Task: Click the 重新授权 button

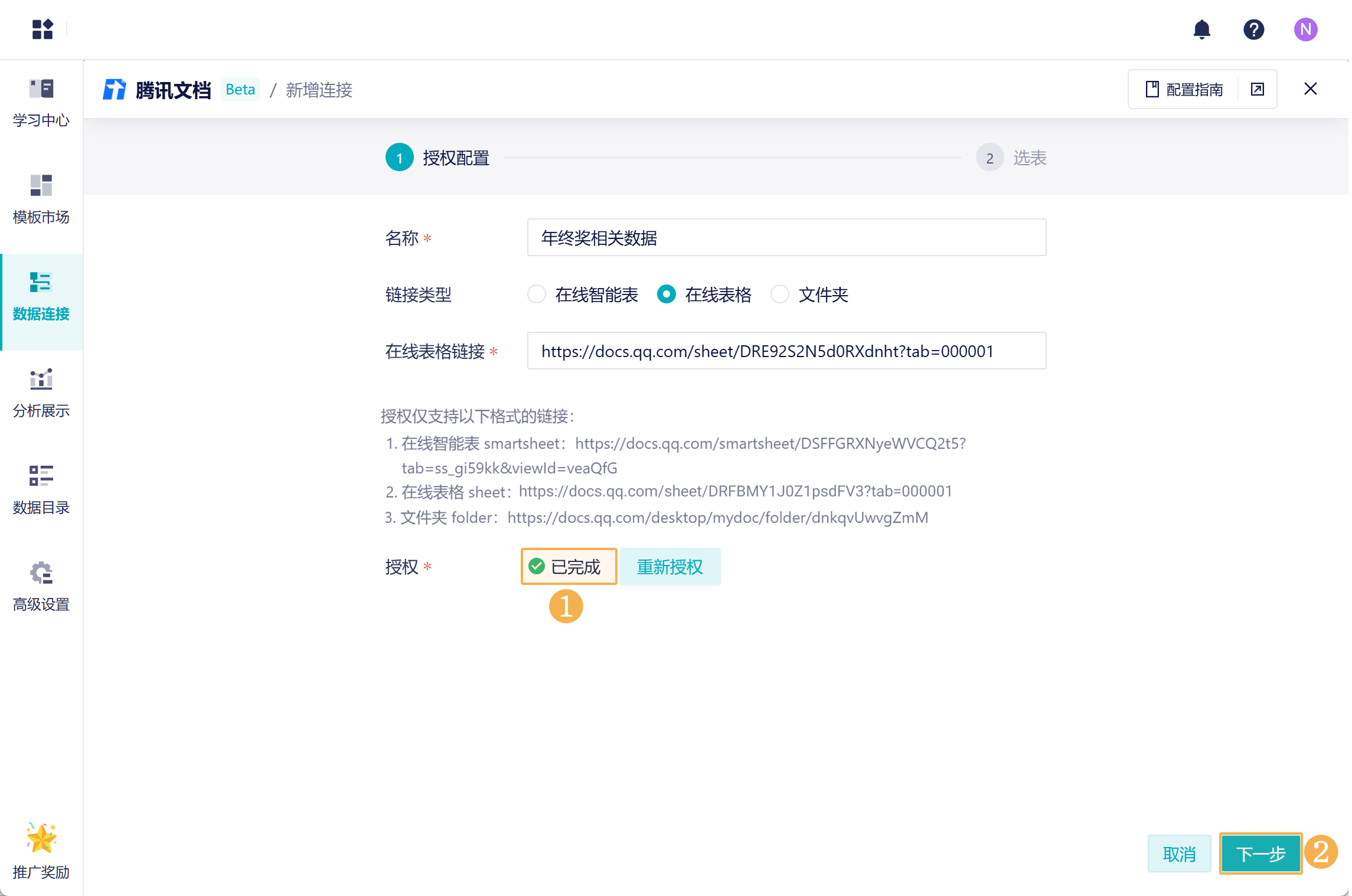Action: [670, 567]
